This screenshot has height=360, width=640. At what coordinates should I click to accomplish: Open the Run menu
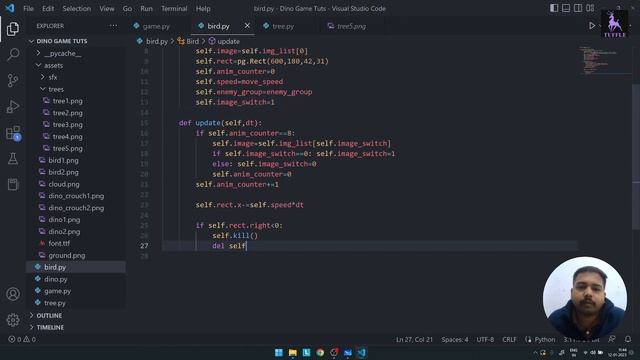point(146,8)
